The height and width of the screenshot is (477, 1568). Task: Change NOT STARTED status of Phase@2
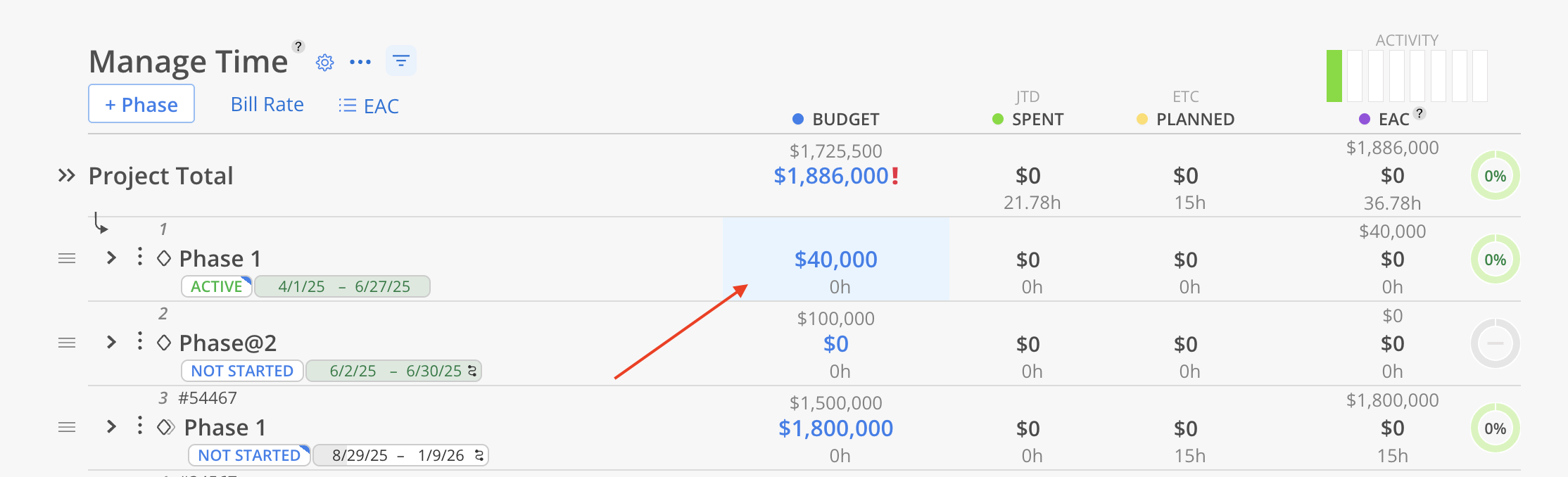(242, 371)
